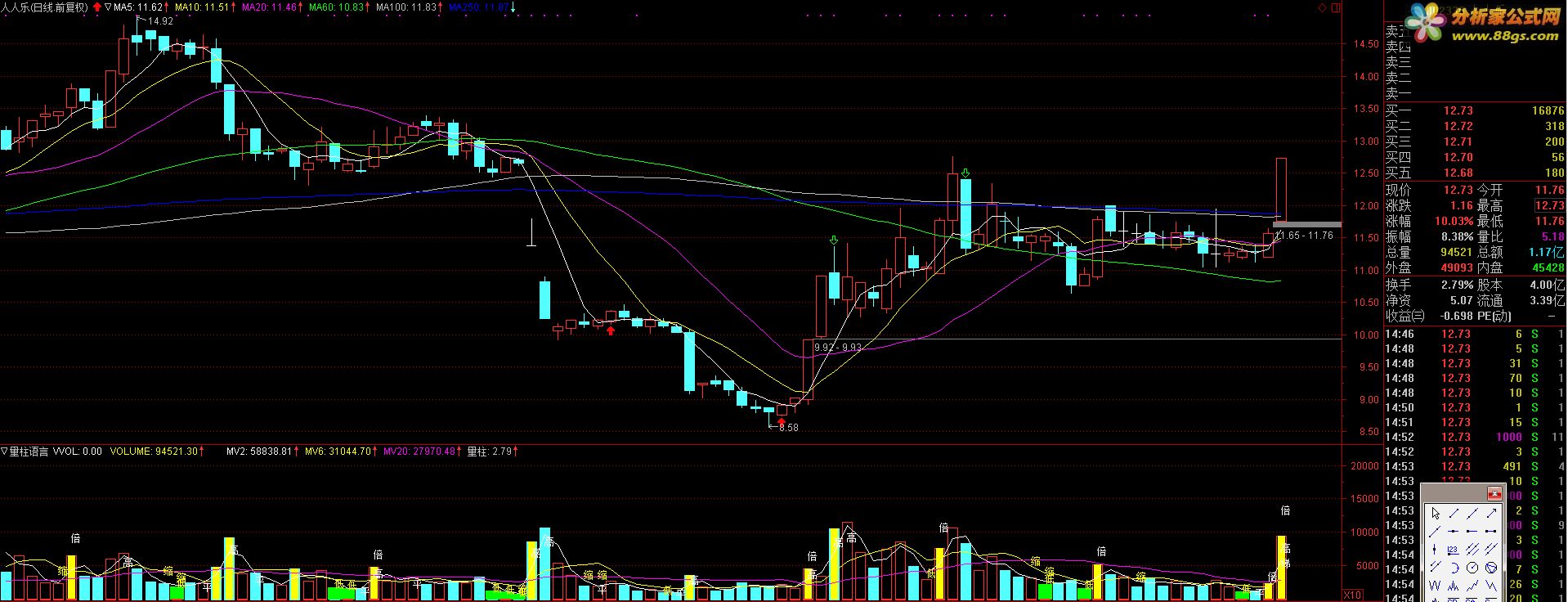Viewport: 1568px width, 602px height.
Task: Click the MV20: 27970.48 value
Action: (419, 451)
